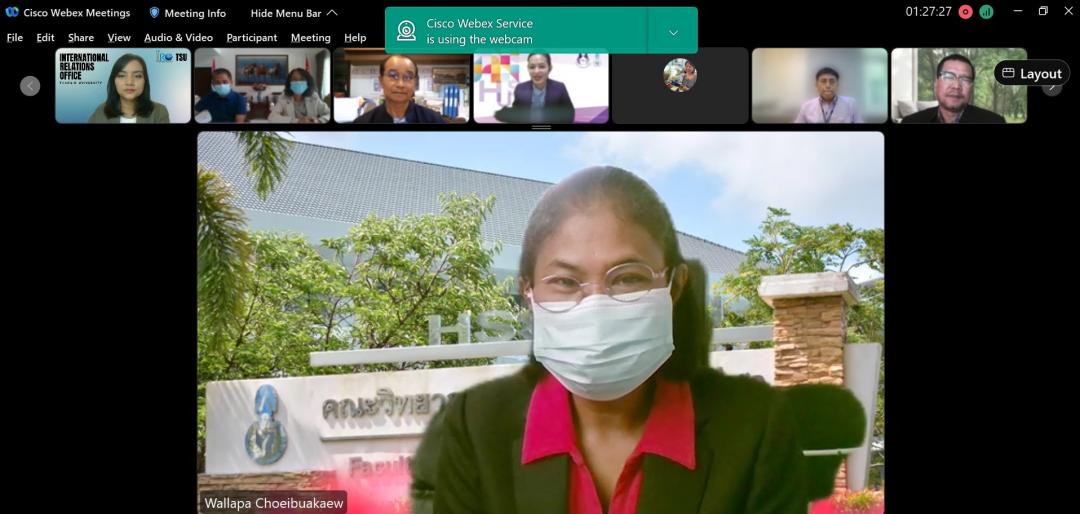The height and width of the screenshot is (514, 1080).
Task: Click the thumbnail strip resize handle
Action: (541, 128)
